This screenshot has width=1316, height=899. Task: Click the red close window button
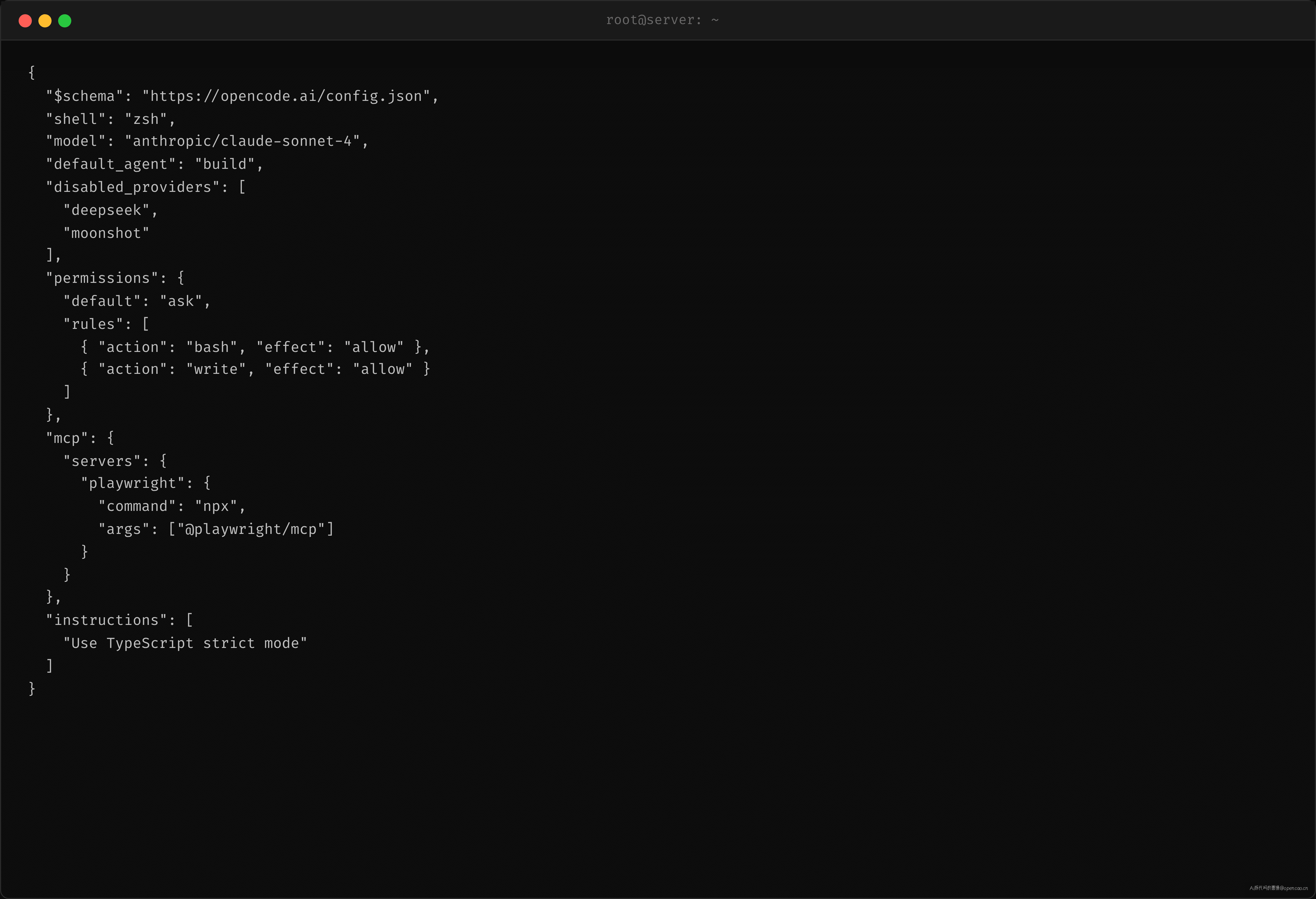(25, 21)
